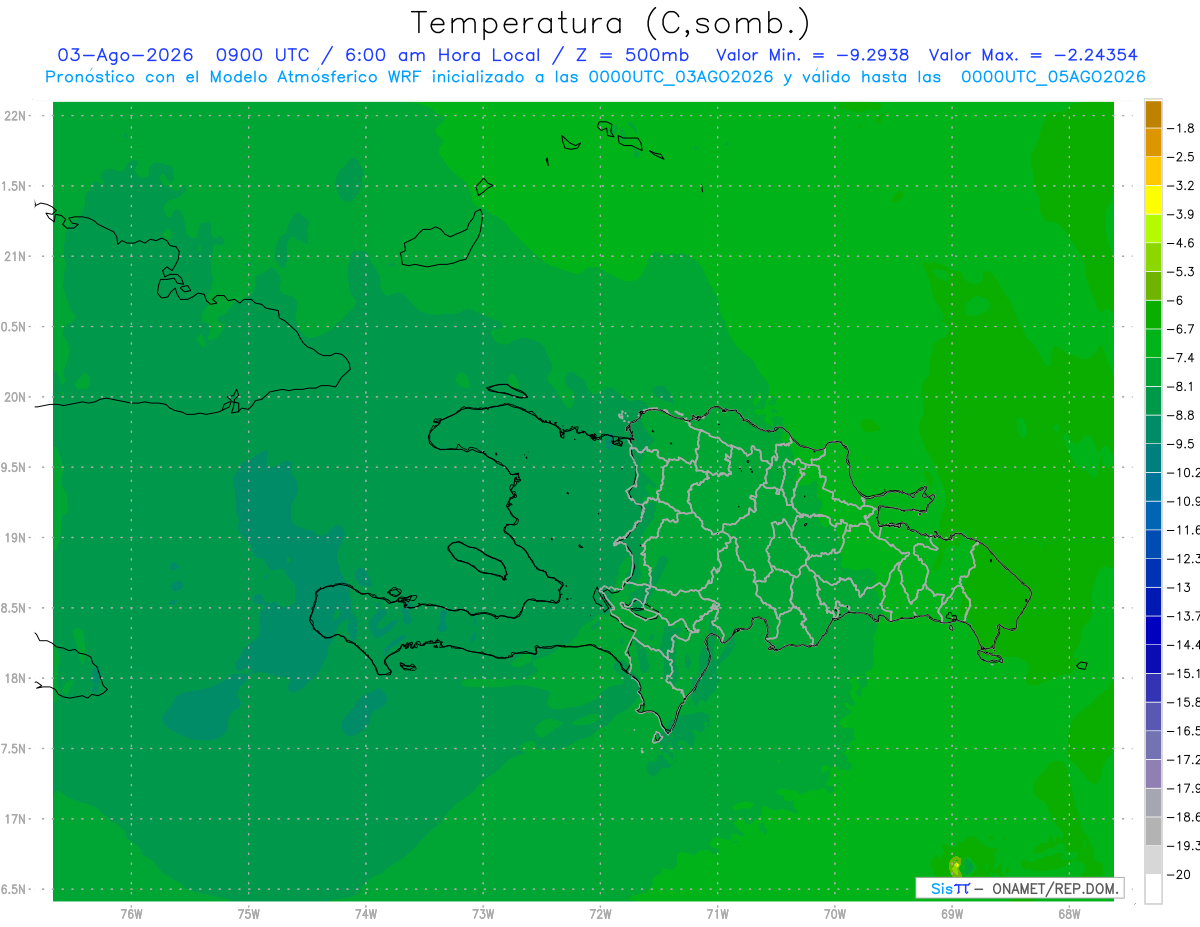Click the "6.5N" latitude label
This screenshot has height=927, width=1200.
coord(15,890)
